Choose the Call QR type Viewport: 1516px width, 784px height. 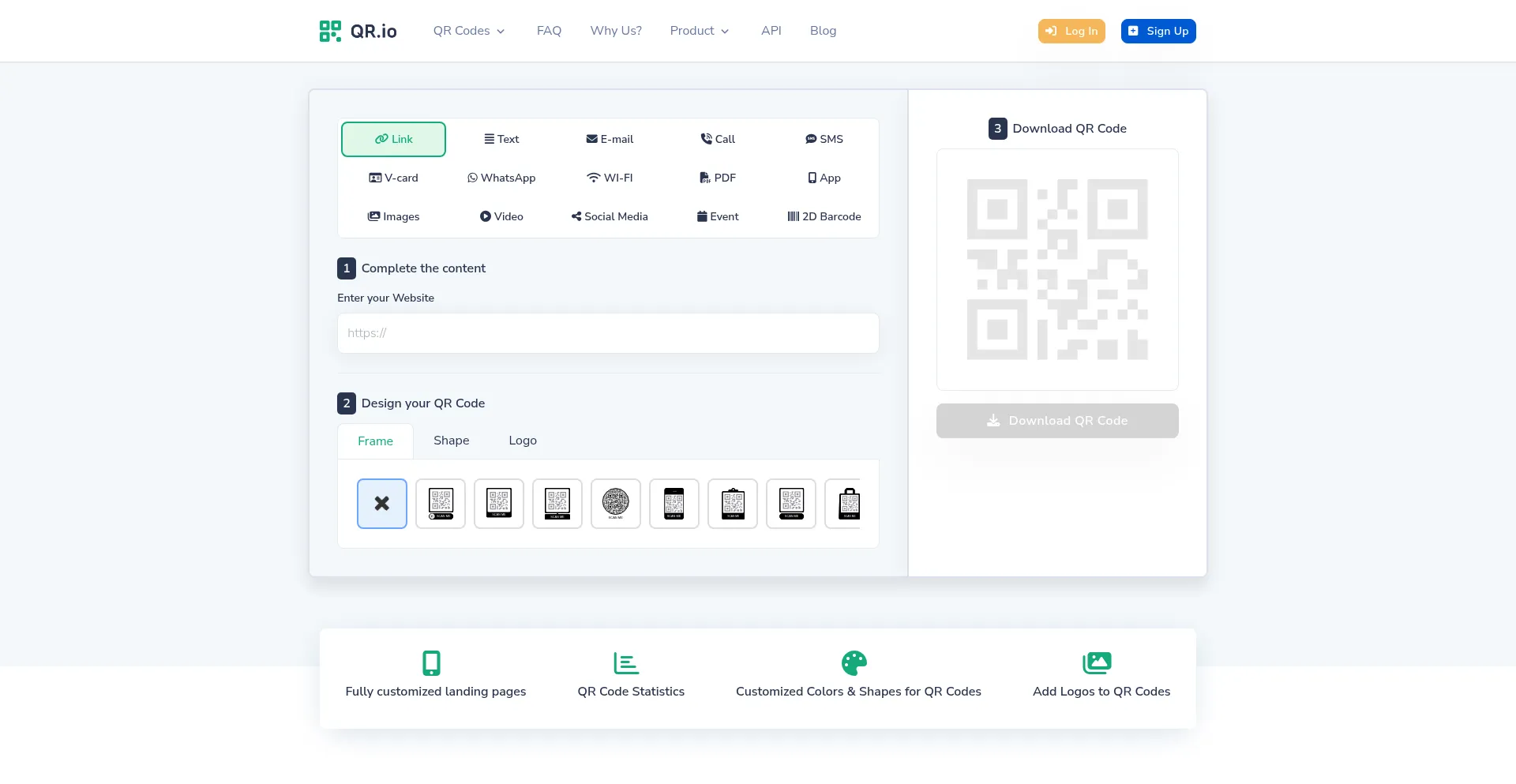tap(718, 139)
